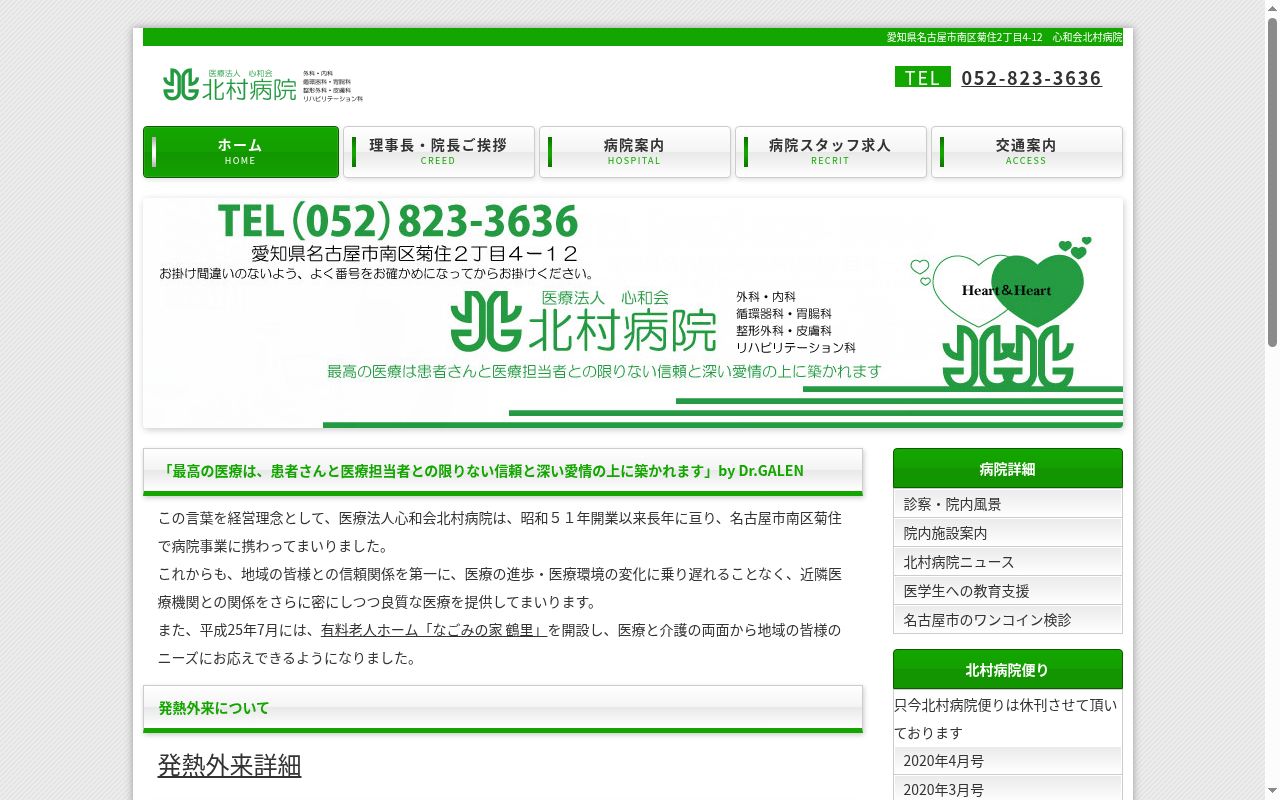1280x800 pixels.
Task: Open 理事長・院長ご挨拶 menu tab
Action: 439,152
